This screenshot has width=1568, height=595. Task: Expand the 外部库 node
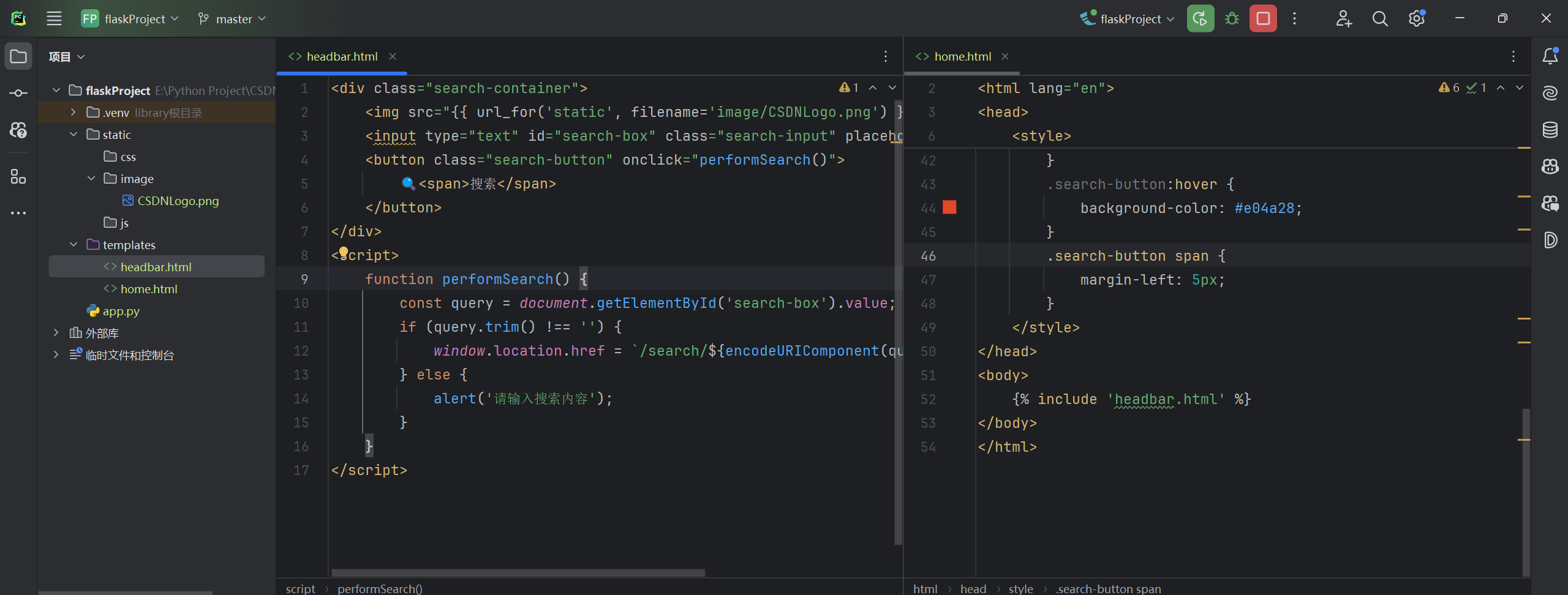[x=56, y=332]
